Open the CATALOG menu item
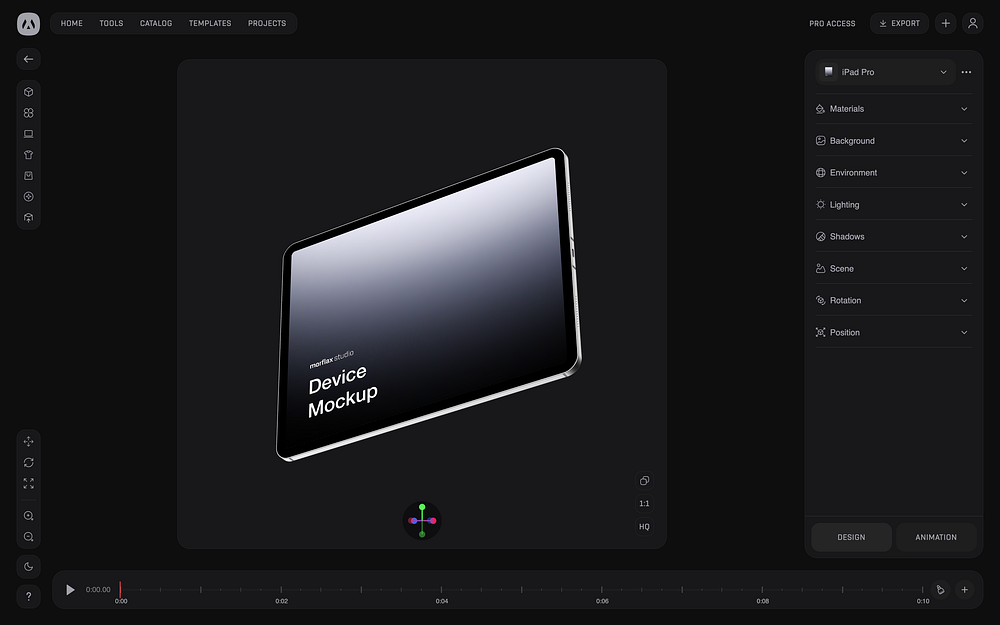1000x625 pixels. [x=156, y=23]
